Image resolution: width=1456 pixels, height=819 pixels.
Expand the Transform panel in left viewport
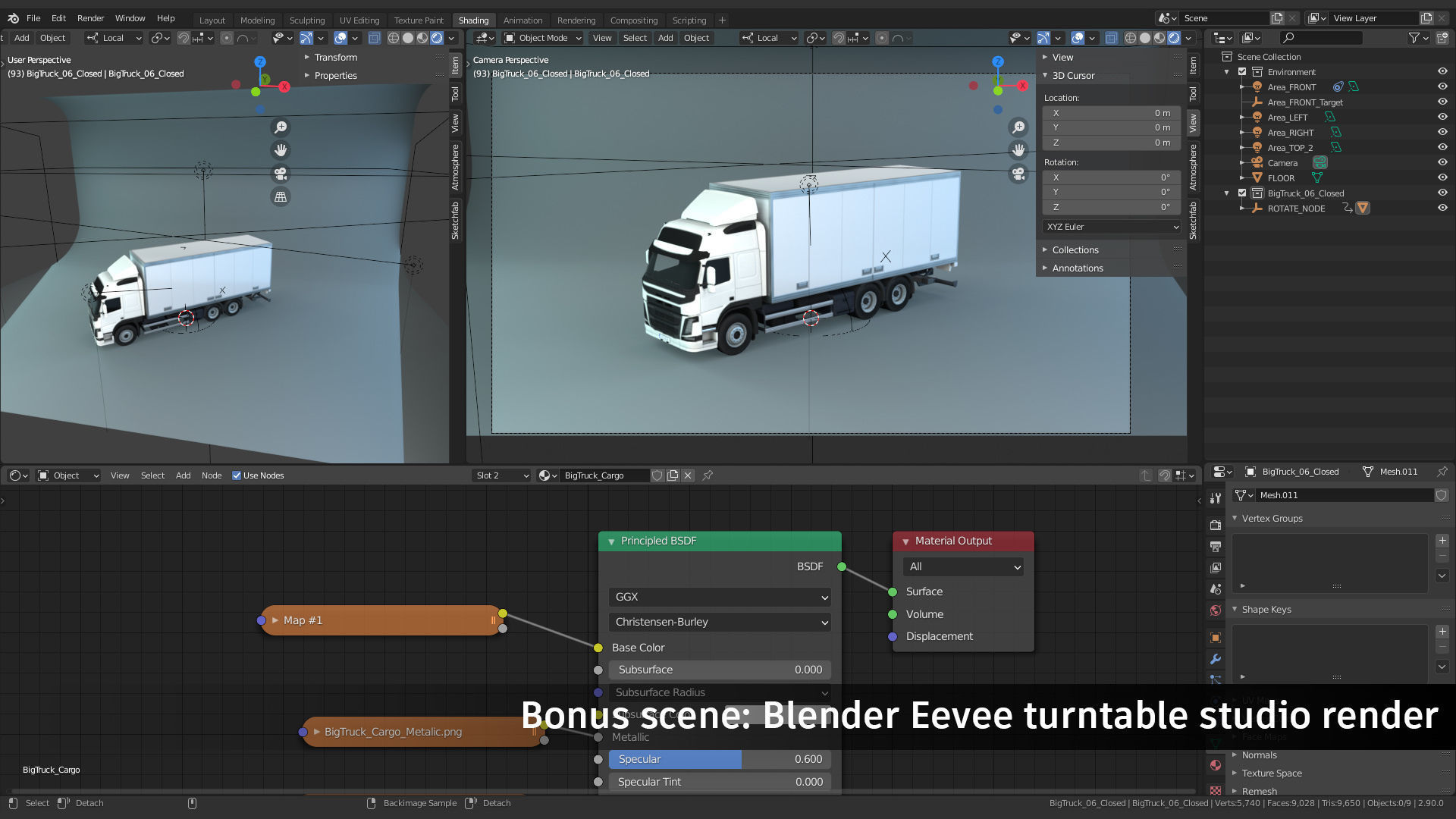click(x=336, y=58)
